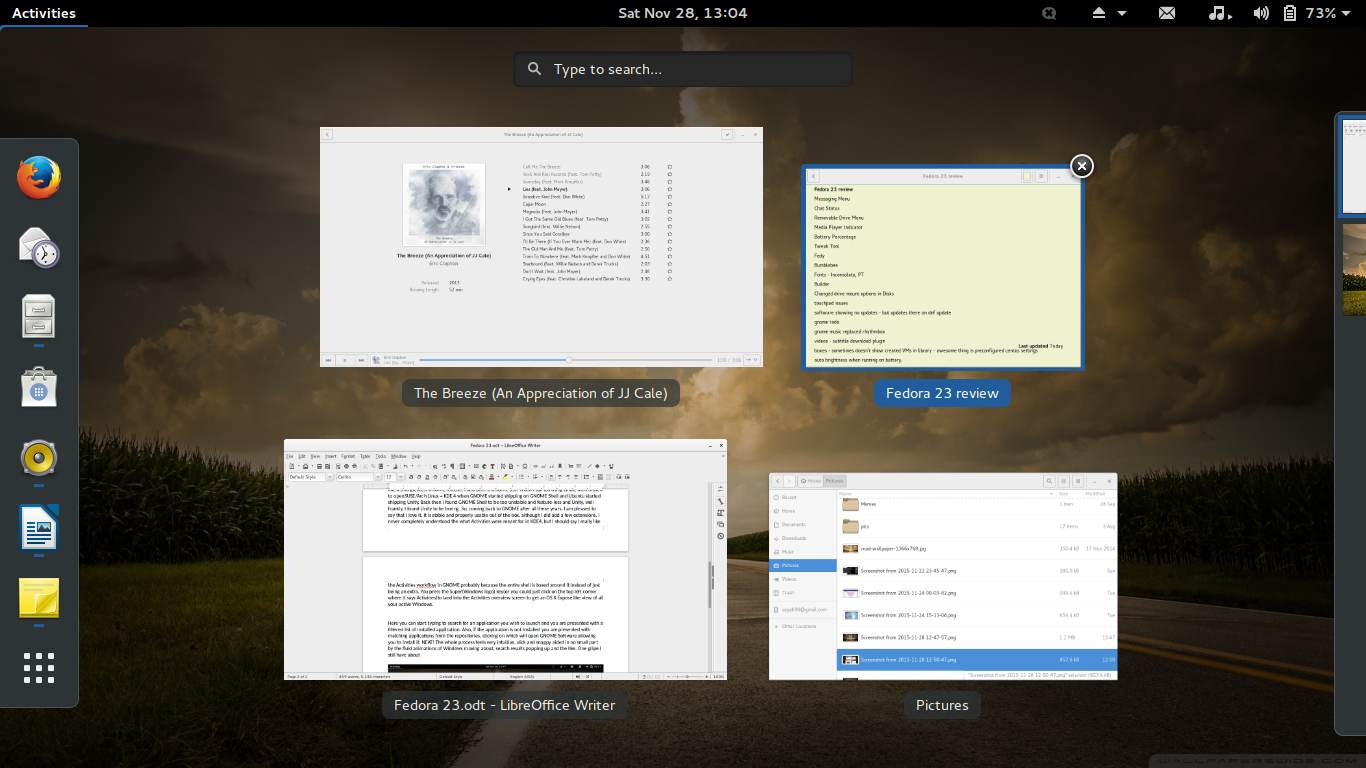
Task: Open the Files cabinet icon in dash
Action: [x=39, y=316]
